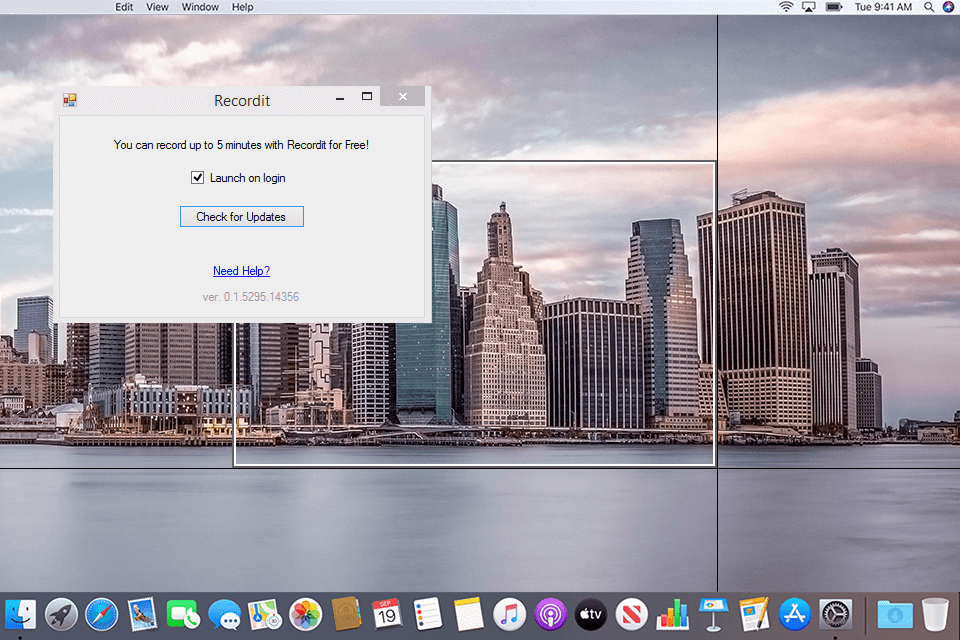Open the App Store from the Dock

coord(794,614)
